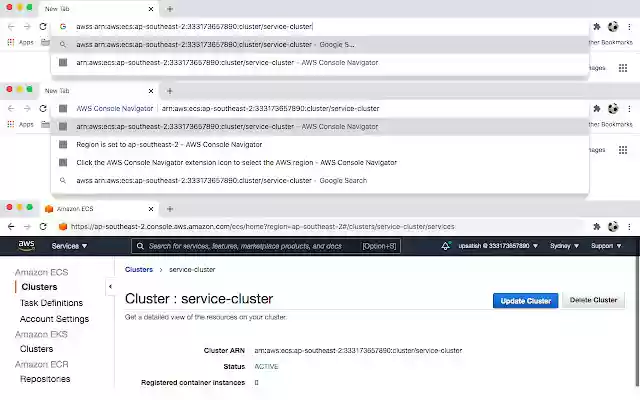
Task: Select 'Click the AWS Console Navigator extension icon' suggestion
Action: (320, 162)
